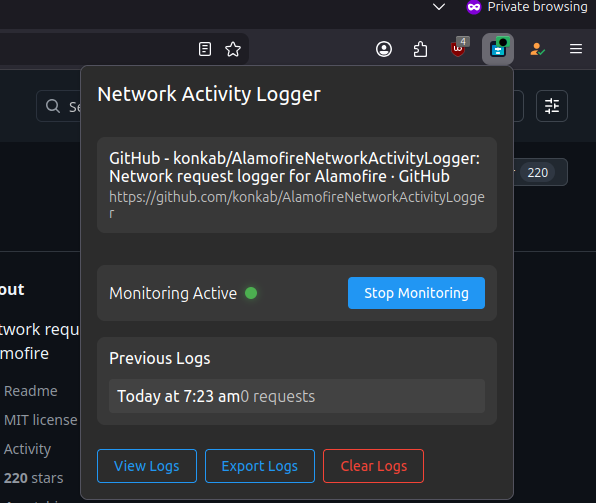596x503 pixels.
Task: Click the page title text in the popup
Action: click(x=294, y=167)
